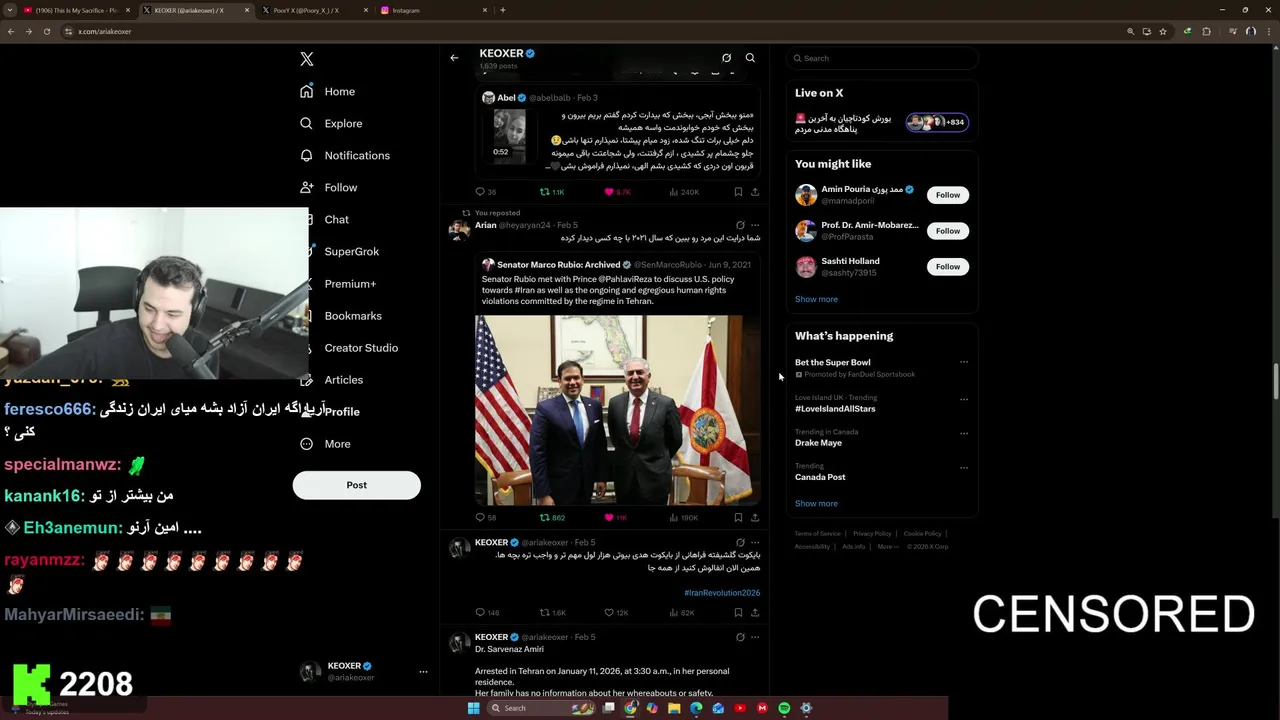
Task: Click the bell icon beside Notifications
Action: (306, 155)
